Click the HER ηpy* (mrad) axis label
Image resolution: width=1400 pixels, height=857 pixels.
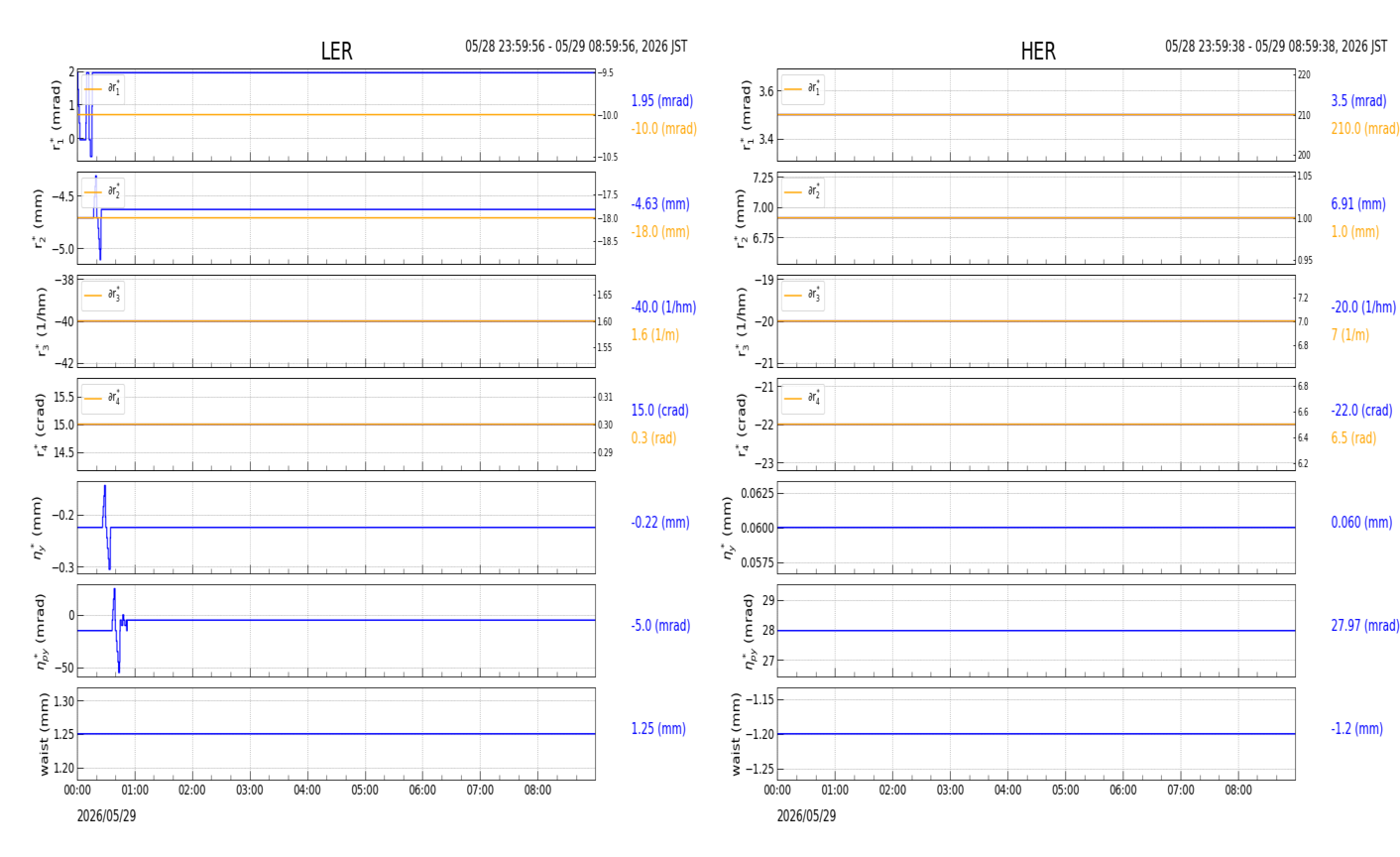tap(749, 631)
